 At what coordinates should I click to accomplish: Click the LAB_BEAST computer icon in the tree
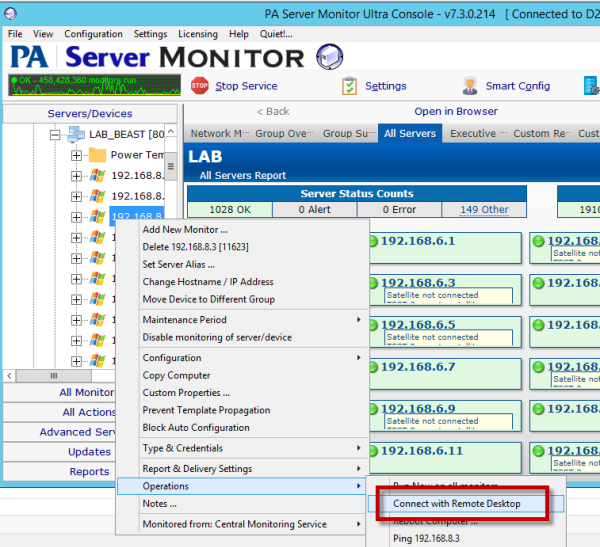(x=76, y=134)
